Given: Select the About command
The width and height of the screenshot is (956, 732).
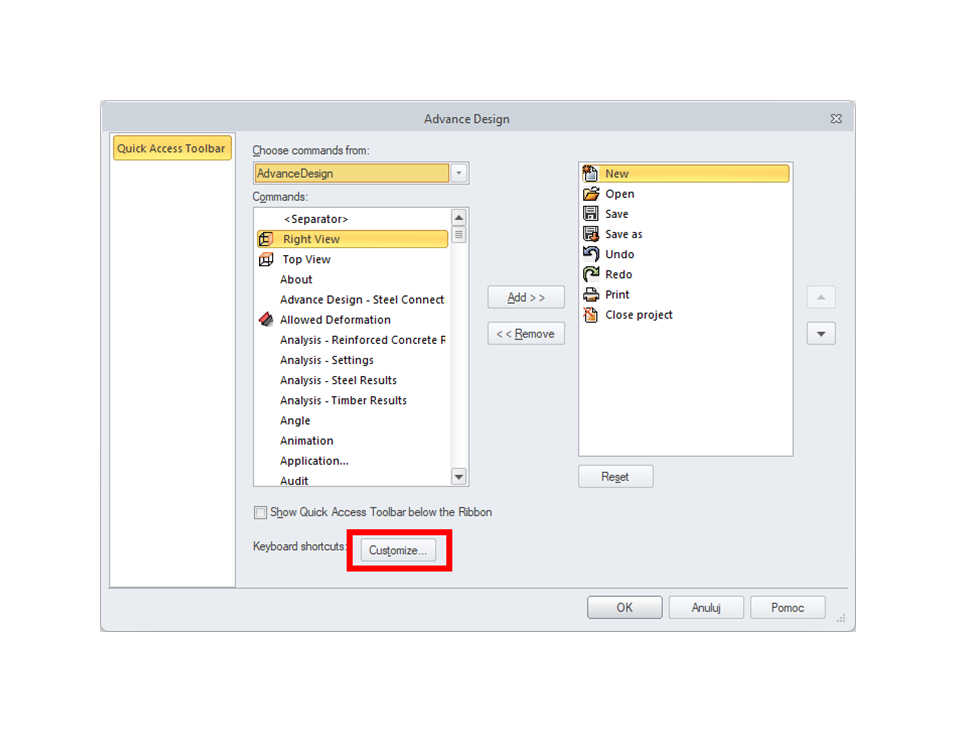Looking at the screenshot, I should point(352,279).
